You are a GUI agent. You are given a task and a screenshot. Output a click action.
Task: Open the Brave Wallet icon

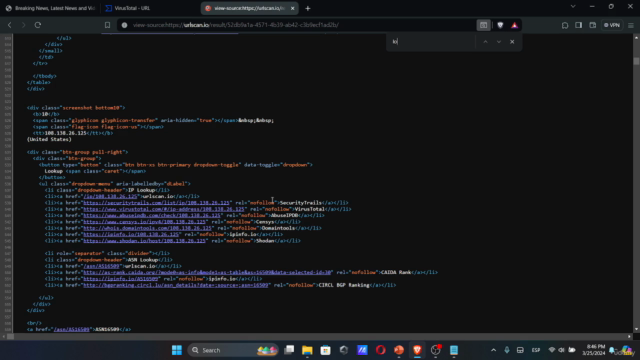(593, 25)
